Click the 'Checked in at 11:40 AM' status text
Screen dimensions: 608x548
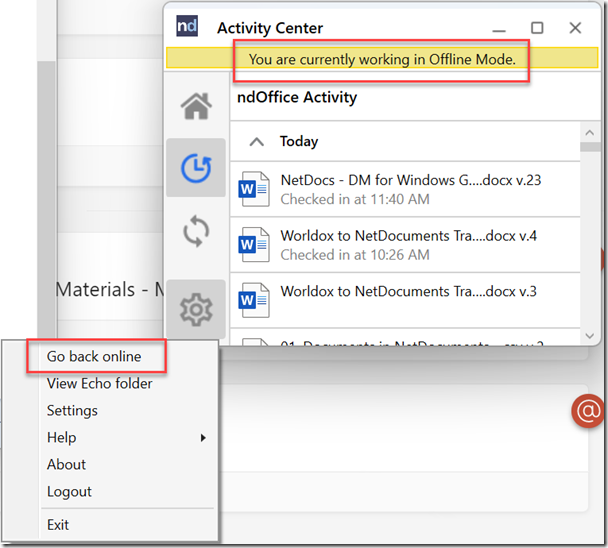coord(355,199)
